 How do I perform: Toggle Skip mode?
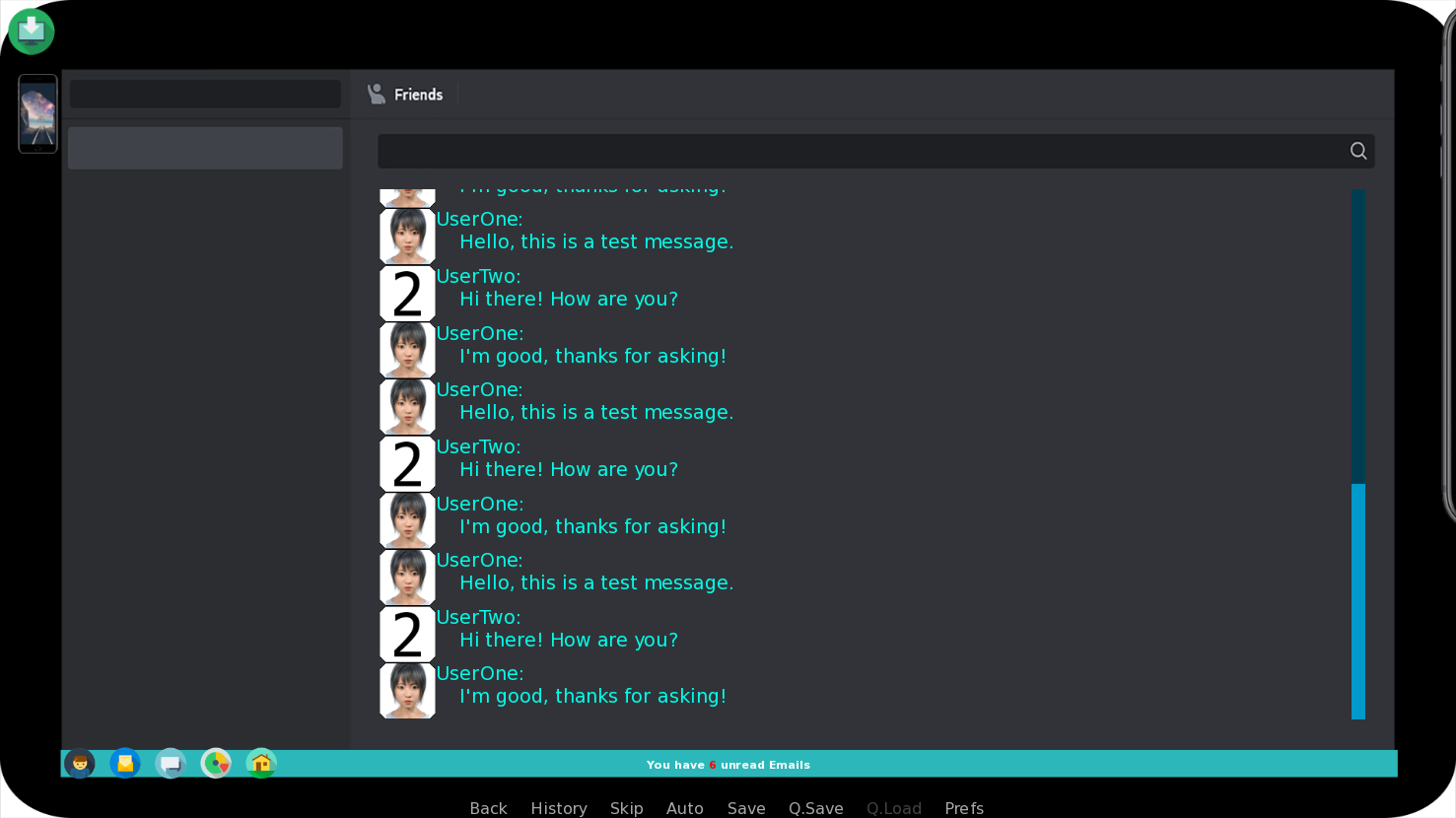[x=627, y=808]
